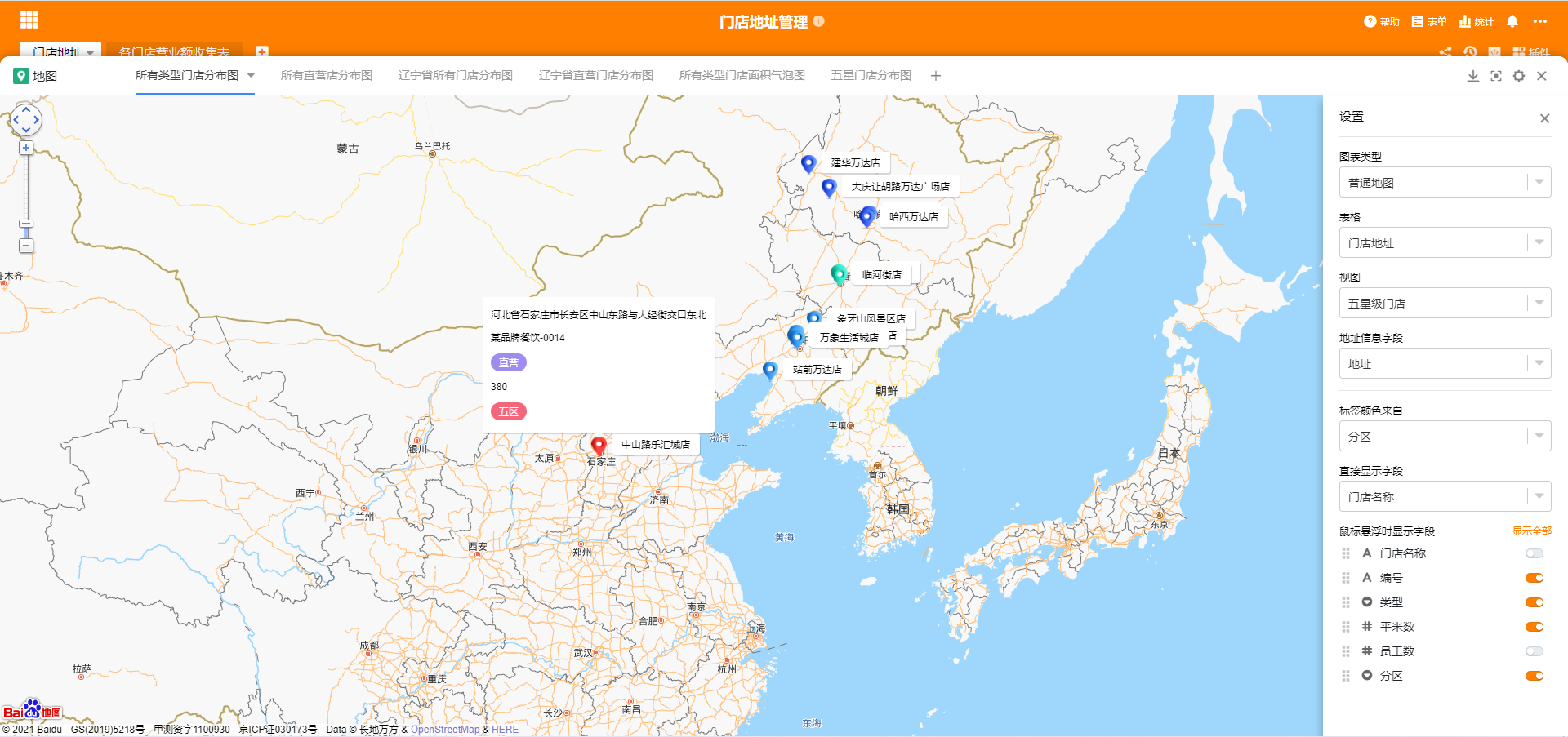The image size is (1568, 737).
Task: Click the 统计 statistics icon in header
Action: point(1475,22)
